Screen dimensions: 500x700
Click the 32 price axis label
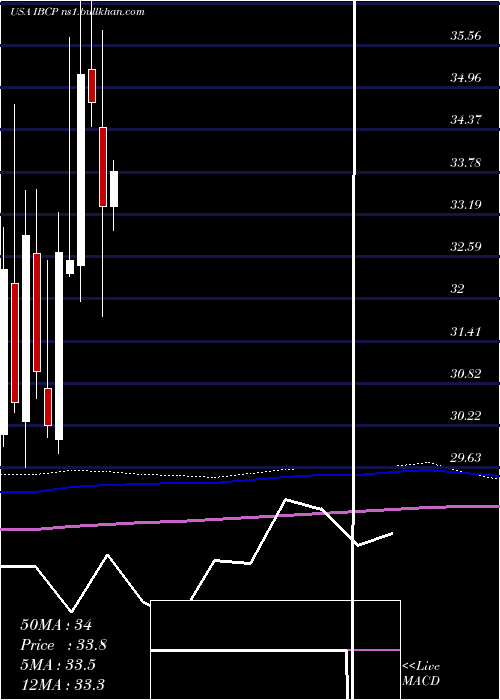coord(457,289)
